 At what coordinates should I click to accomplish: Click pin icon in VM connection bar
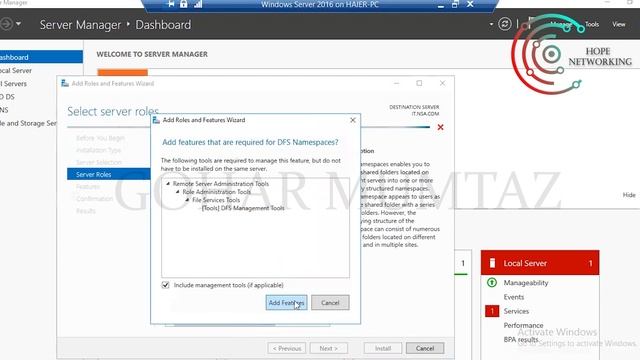click(171, 4)
